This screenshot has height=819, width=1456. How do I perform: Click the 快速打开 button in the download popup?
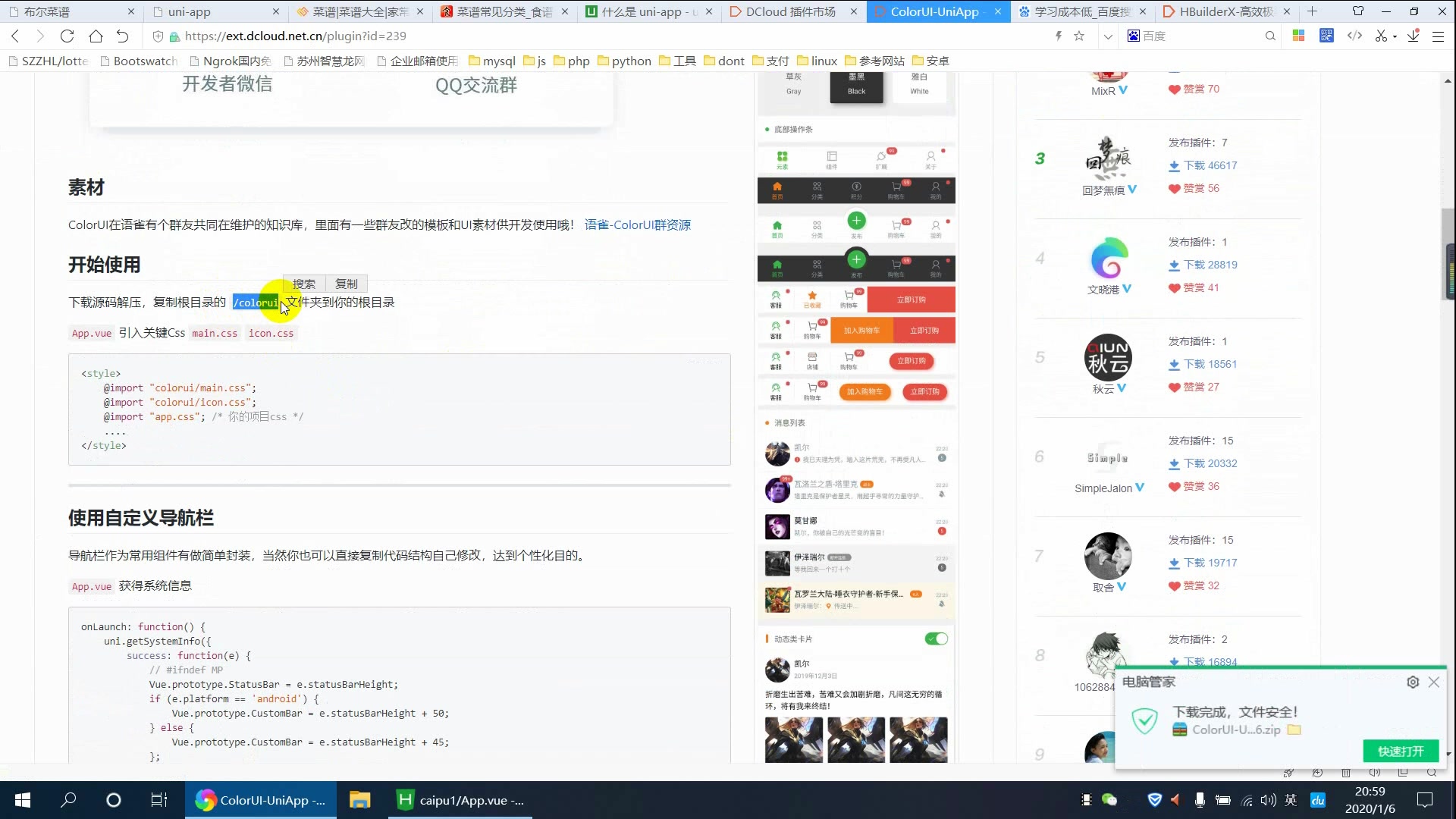click(x=1401, y=751)
